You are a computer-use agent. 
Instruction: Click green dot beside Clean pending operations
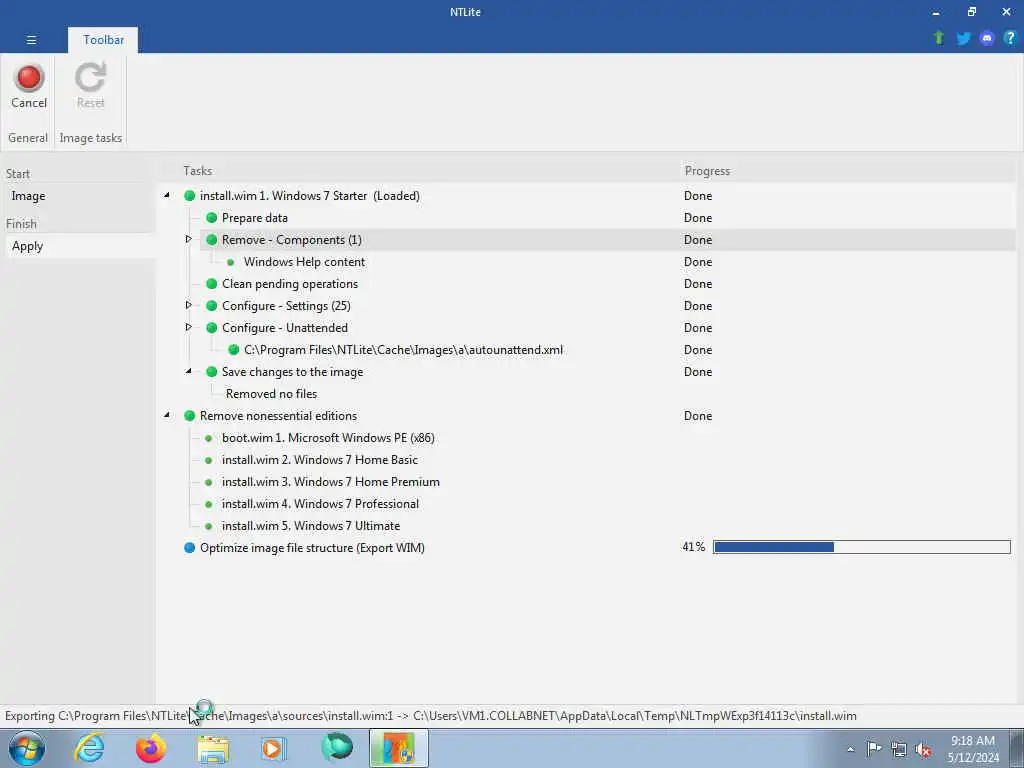click(212, 283)
